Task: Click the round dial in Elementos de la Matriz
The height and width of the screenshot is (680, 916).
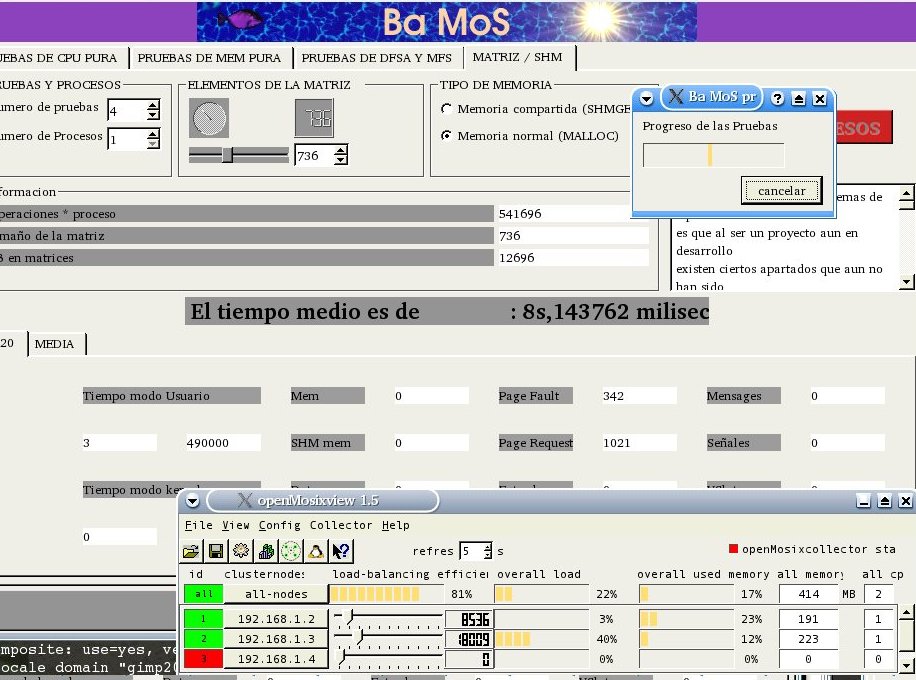Action: pyautogui.click(x=209, y=119)
